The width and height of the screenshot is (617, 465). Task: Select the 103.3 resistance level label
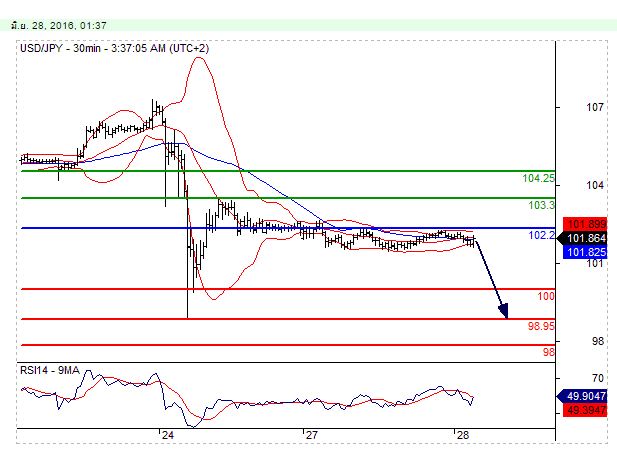click(x=541, y=205)
